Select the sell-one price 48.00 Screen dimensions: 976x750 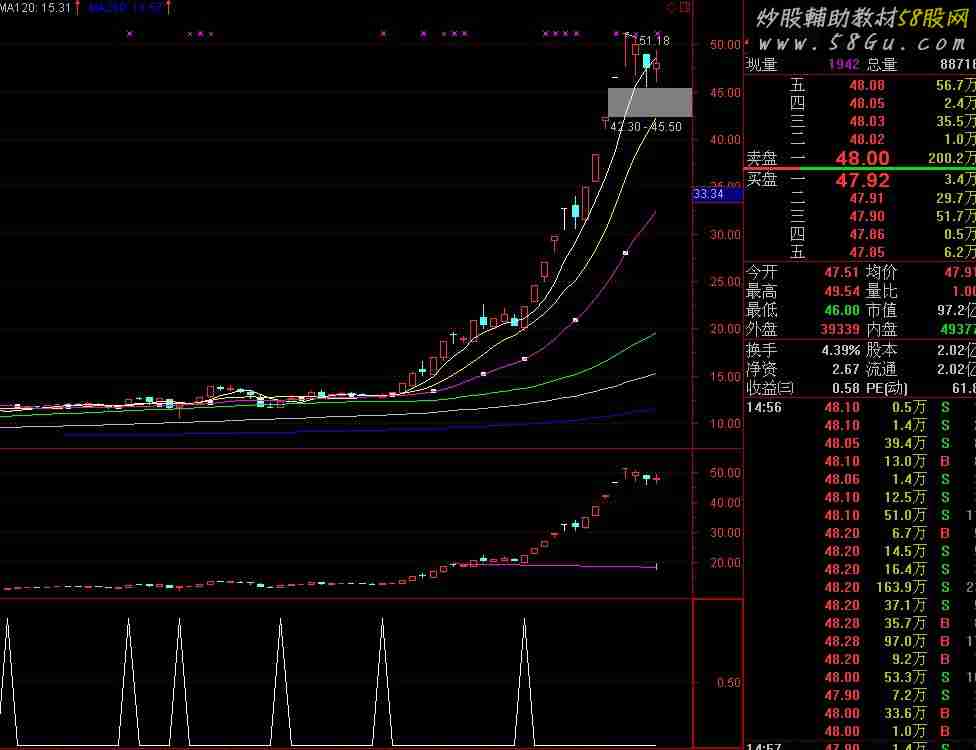[x=862, y=158]
